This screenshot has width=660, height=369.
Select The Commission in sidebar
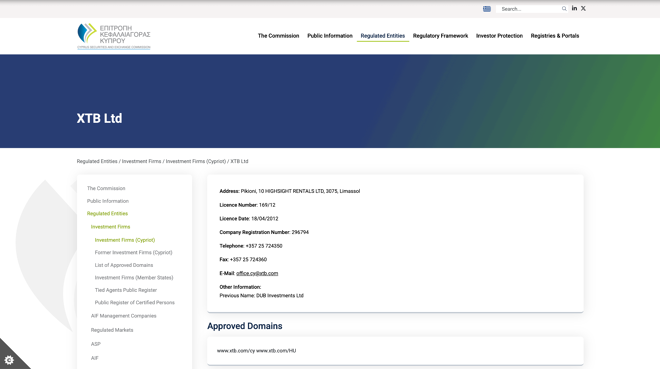(x=106, y=188)
